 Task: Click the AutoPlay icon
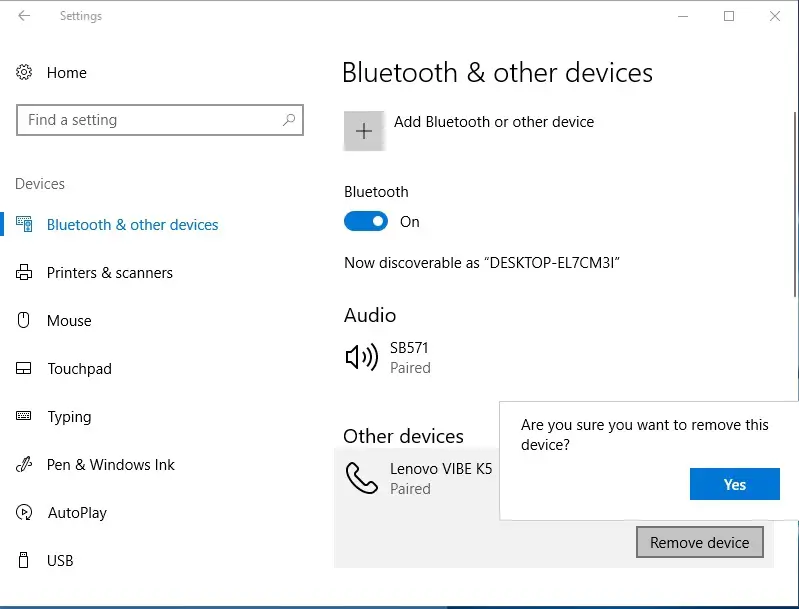coord(24,512)
